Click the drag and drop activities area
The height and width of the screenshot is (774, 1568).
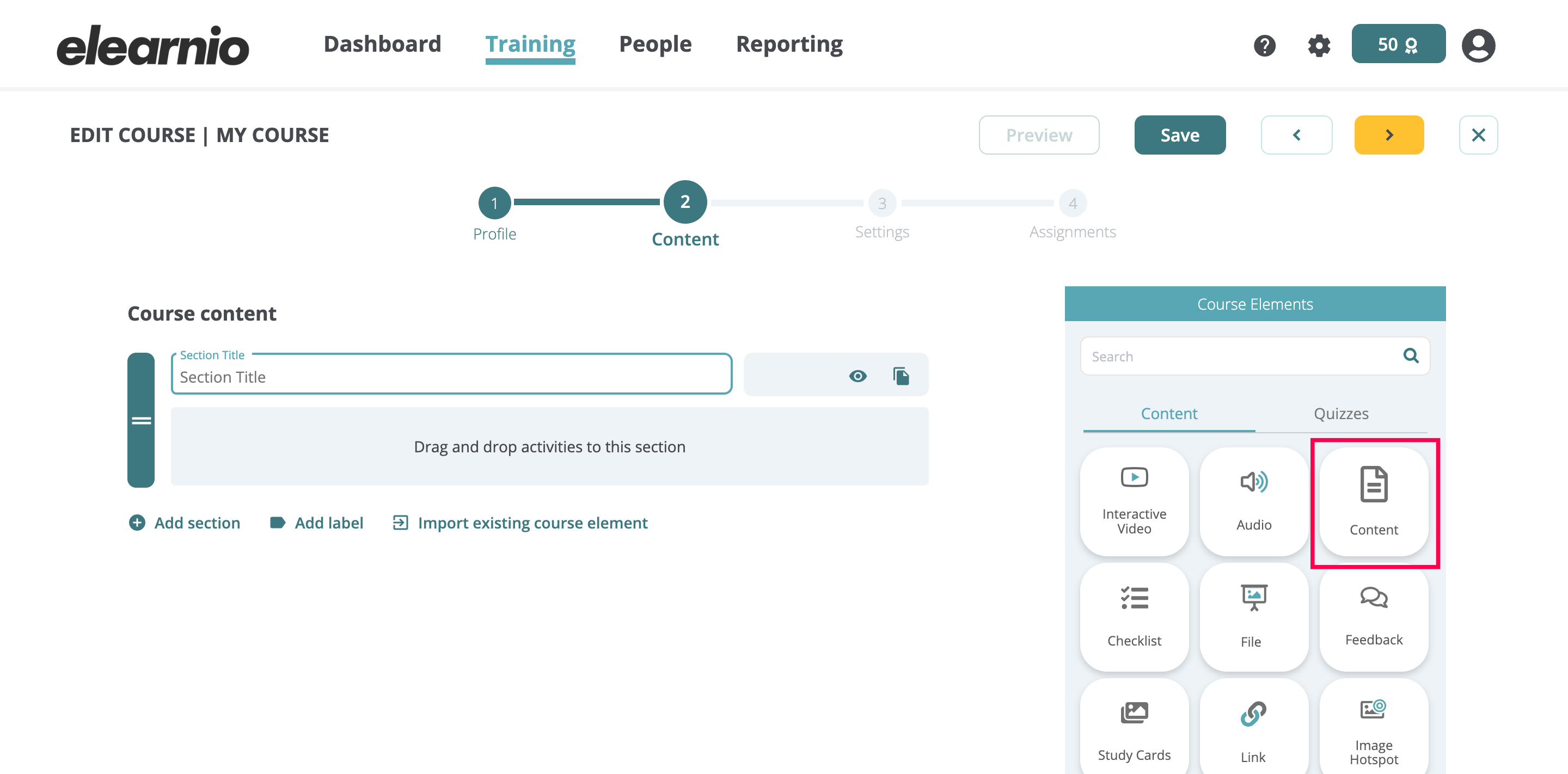coord(549,446)
